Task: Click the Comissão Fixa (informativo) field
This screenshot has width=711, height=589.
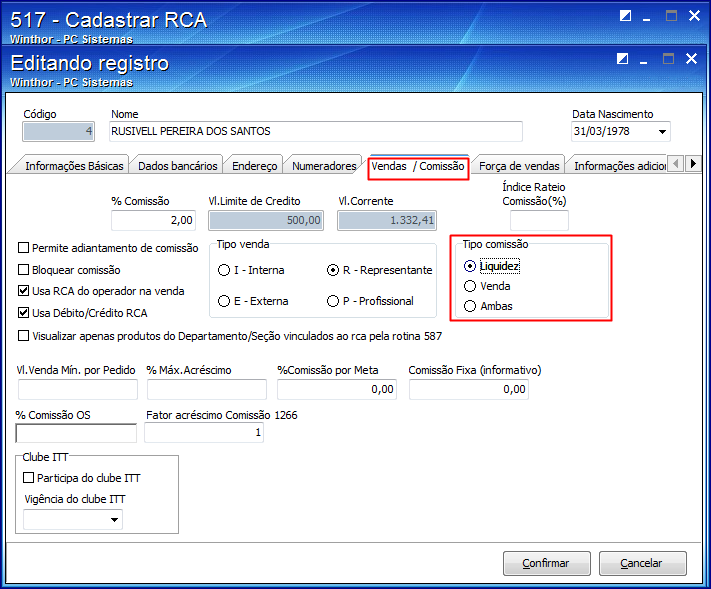Action: (x=469, y=389)
